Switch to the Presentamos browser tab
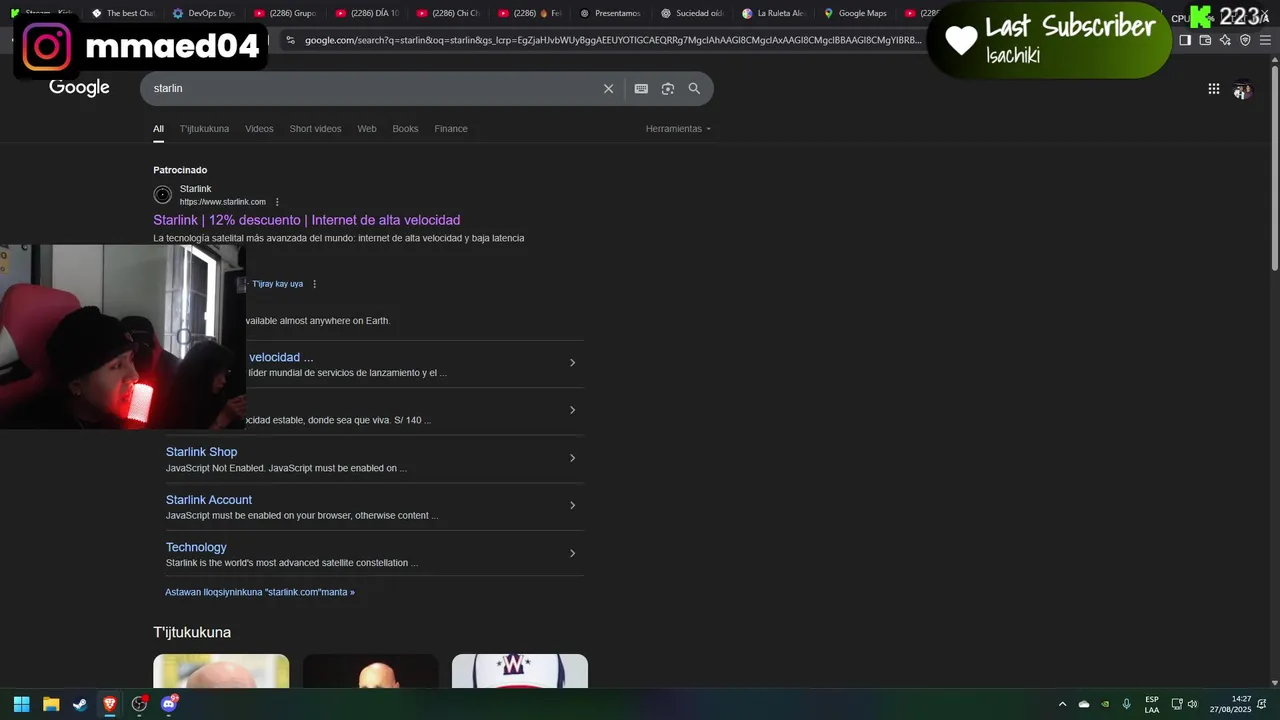 tap(610, 13)
